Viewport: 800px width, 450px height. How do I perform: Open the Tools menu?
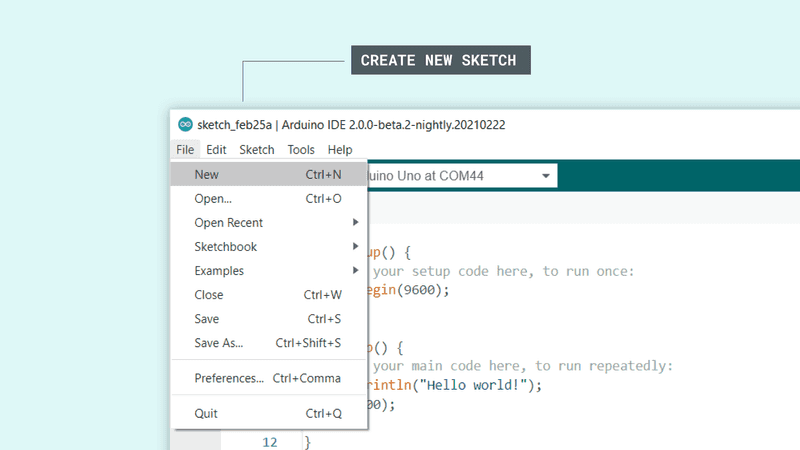301,150
